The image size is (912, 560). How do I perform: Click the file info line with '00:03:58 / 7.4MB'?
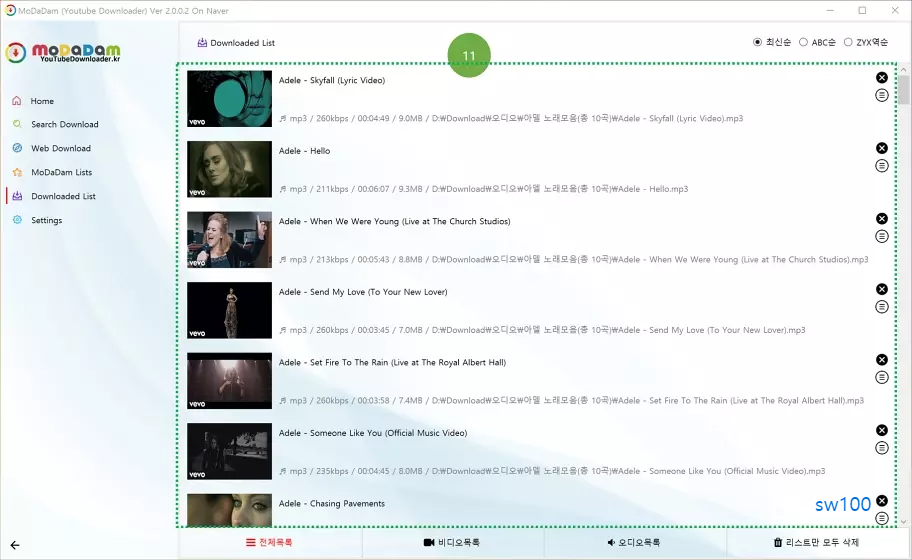571,400
